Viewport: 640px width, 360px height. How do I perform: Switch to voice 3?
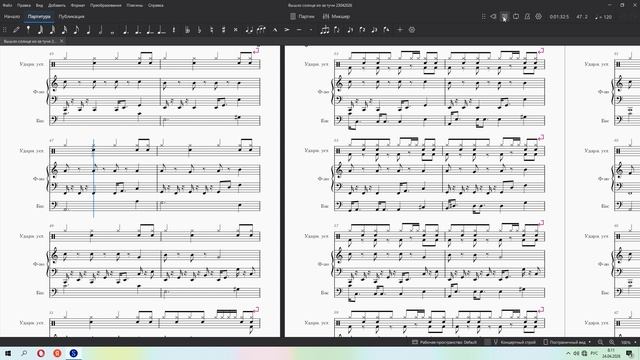pos(374,29)
